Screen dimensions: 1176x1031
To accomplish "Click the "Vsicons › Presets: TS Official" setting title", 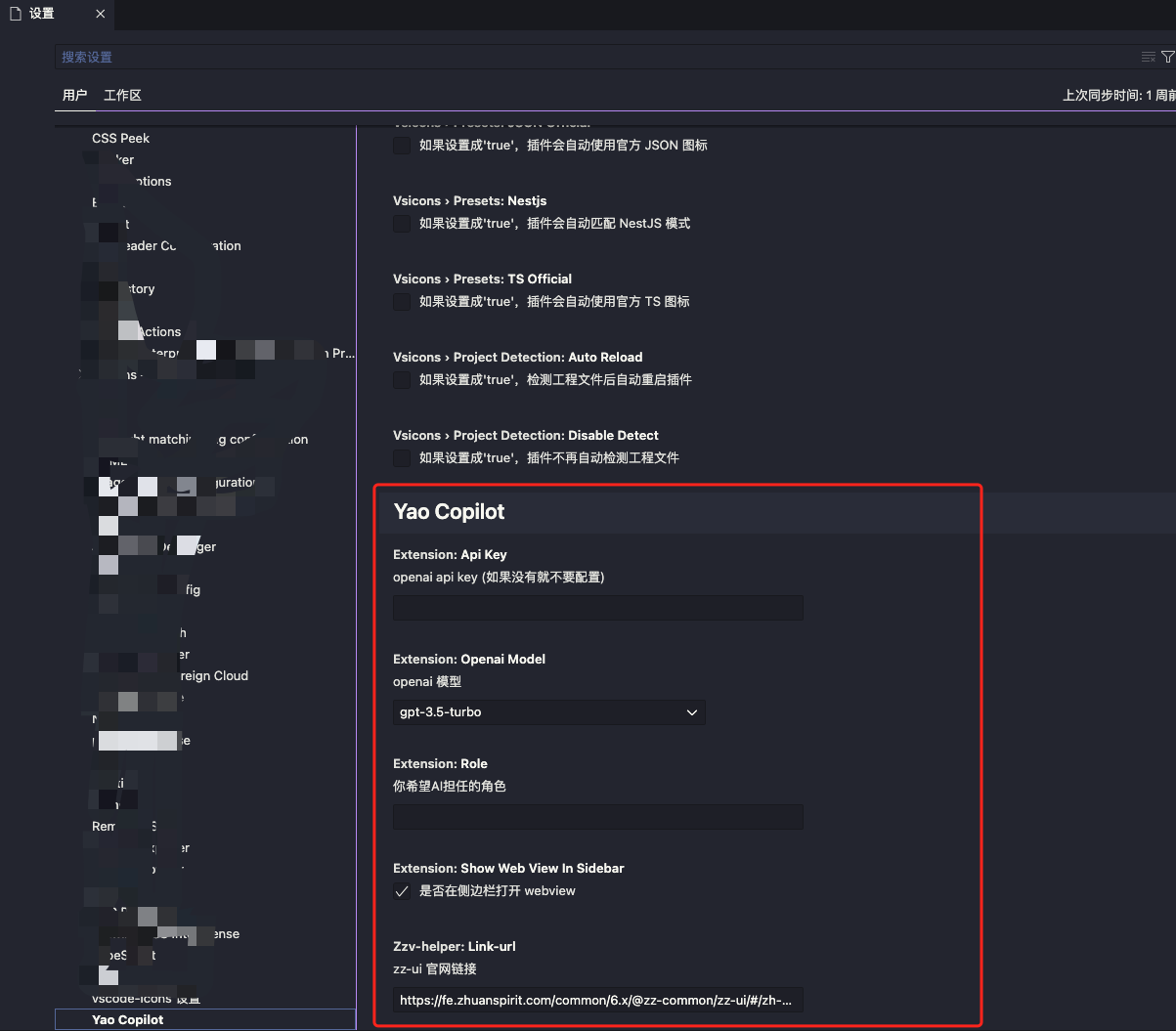I will [x=483, y=279].
